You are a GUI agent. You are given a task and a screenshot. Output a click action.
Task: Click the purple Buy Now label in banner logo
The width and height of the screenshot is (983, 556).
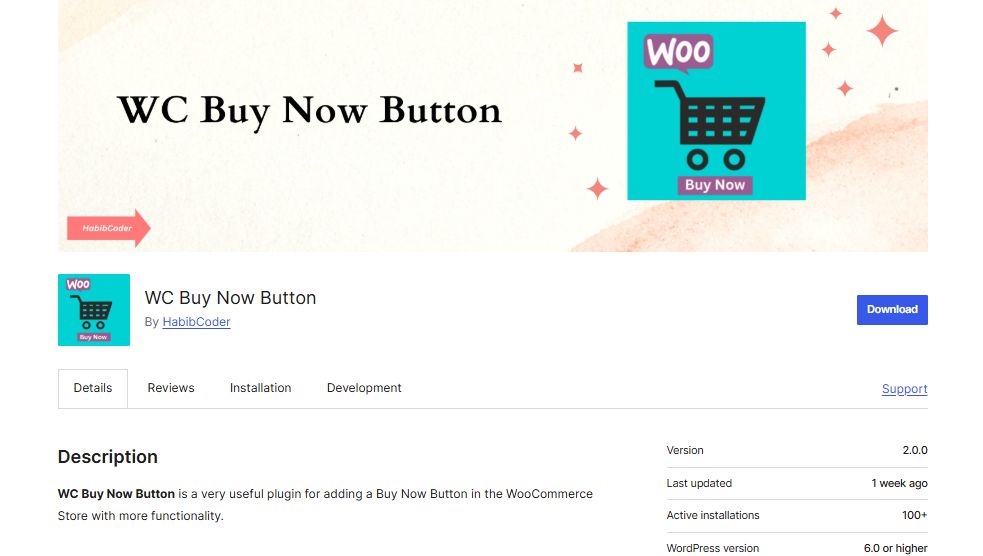(715, 185)
